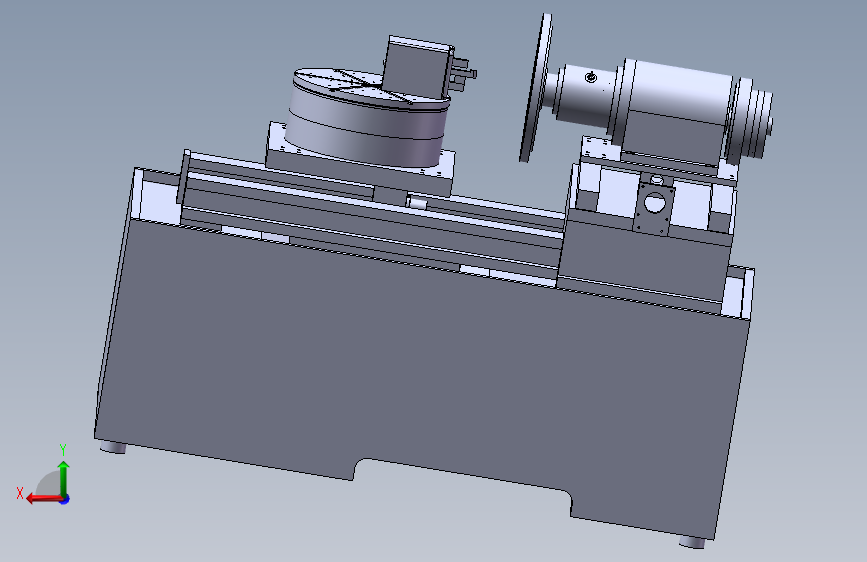Select the large thin faceplate disc
This screenshot has height=562, width=867.
536,89
